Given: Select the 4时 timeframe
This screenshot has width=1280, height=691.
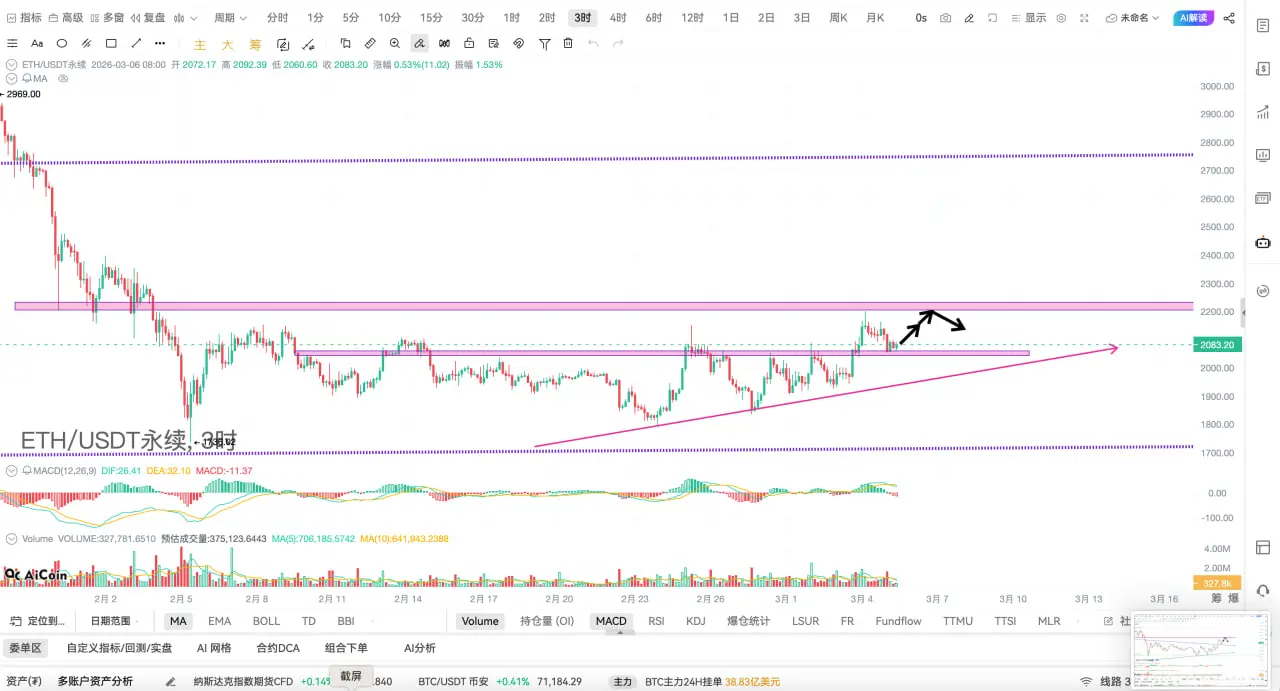Looking at the screenshot, I should point(618,18).
